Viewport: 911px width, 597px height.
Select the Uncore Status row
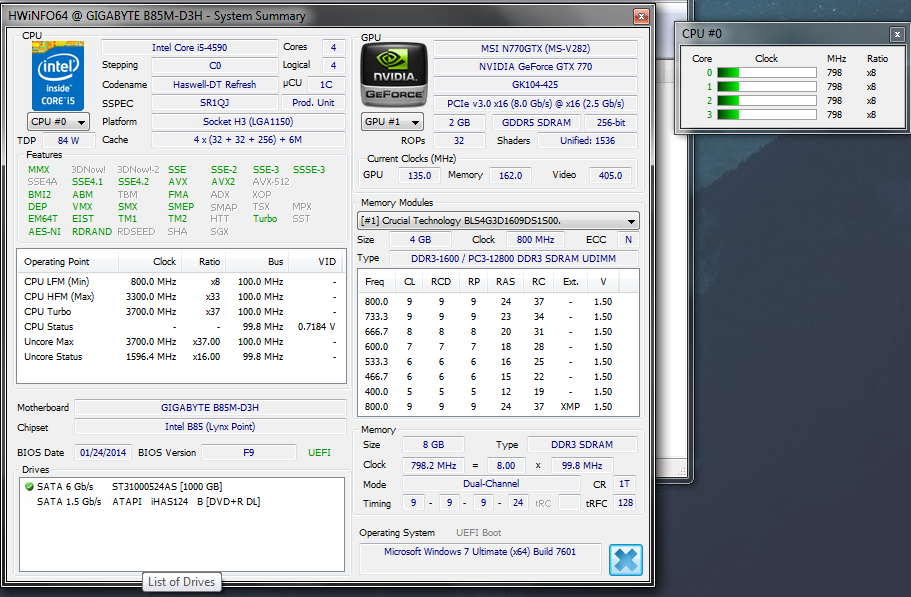pos(180,357)
